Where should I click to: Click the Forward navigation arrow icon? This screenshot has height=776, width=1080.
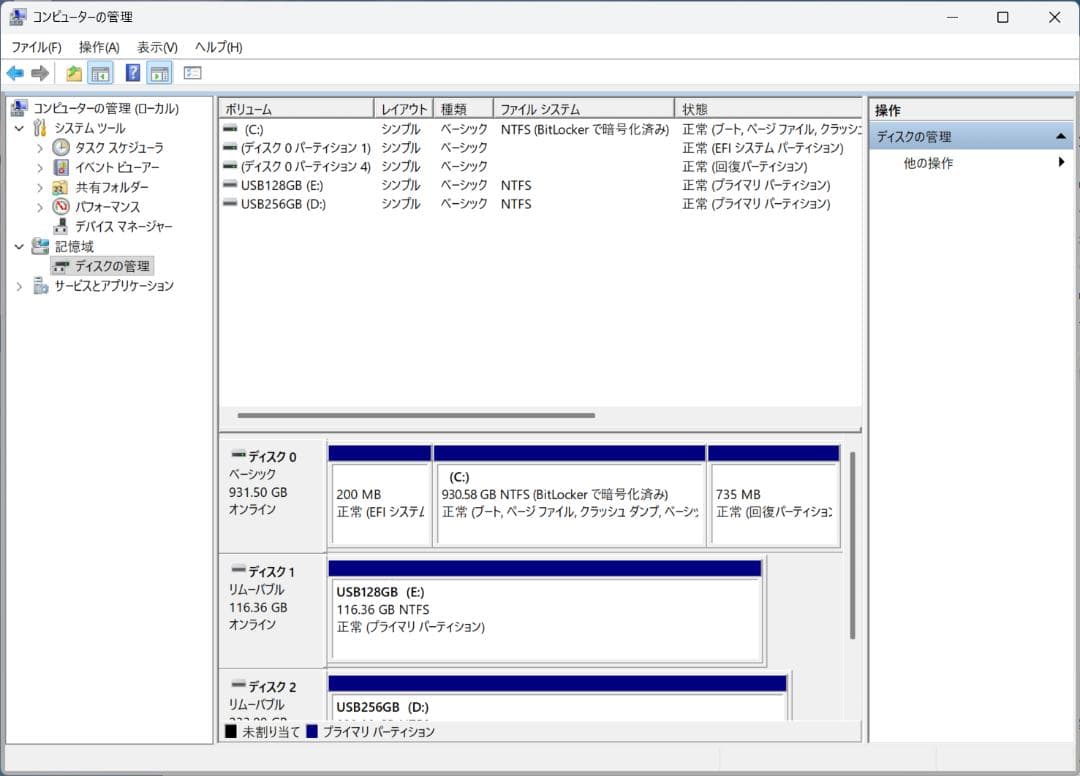(40, 72)
